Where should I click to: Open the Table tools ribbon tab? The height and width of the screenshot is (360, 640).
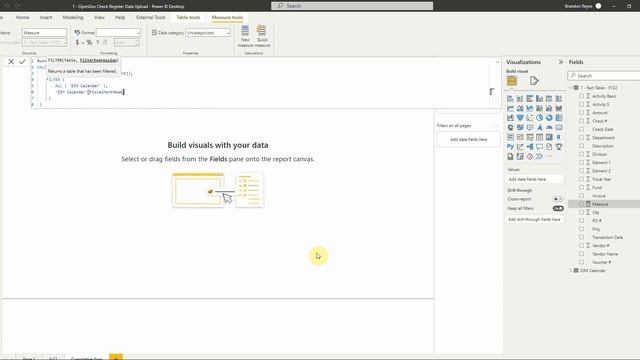[x=188, y=18]
